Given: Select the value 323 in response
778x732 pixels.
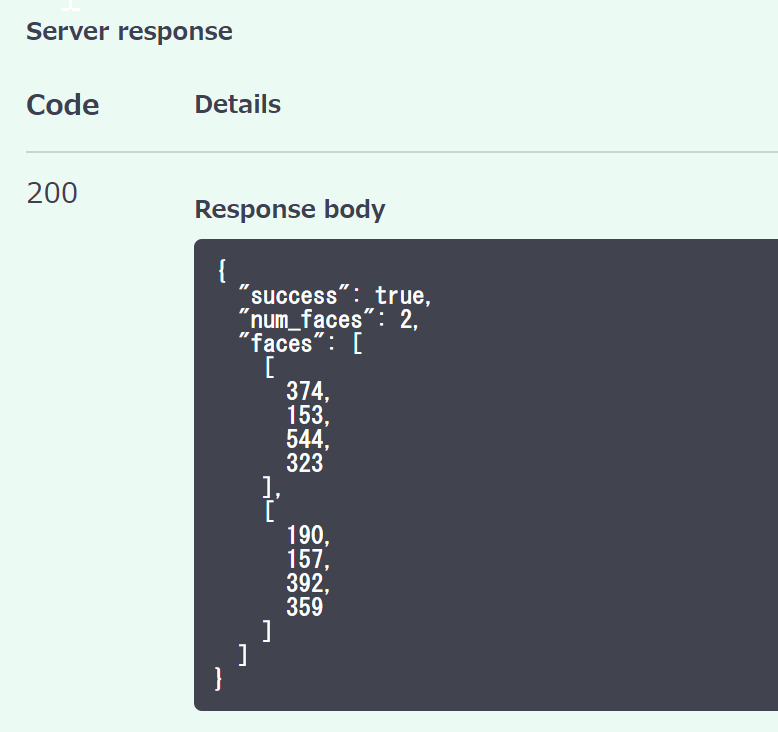Looking at the screenshot, I should [305, 463].
